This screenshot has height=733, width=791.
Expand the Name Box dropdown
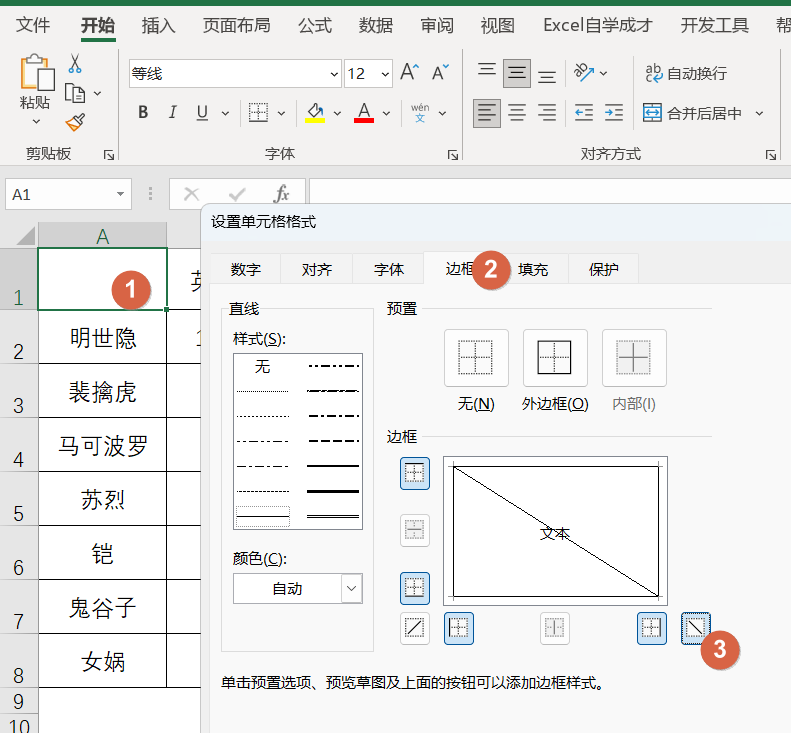coord(120,194)
